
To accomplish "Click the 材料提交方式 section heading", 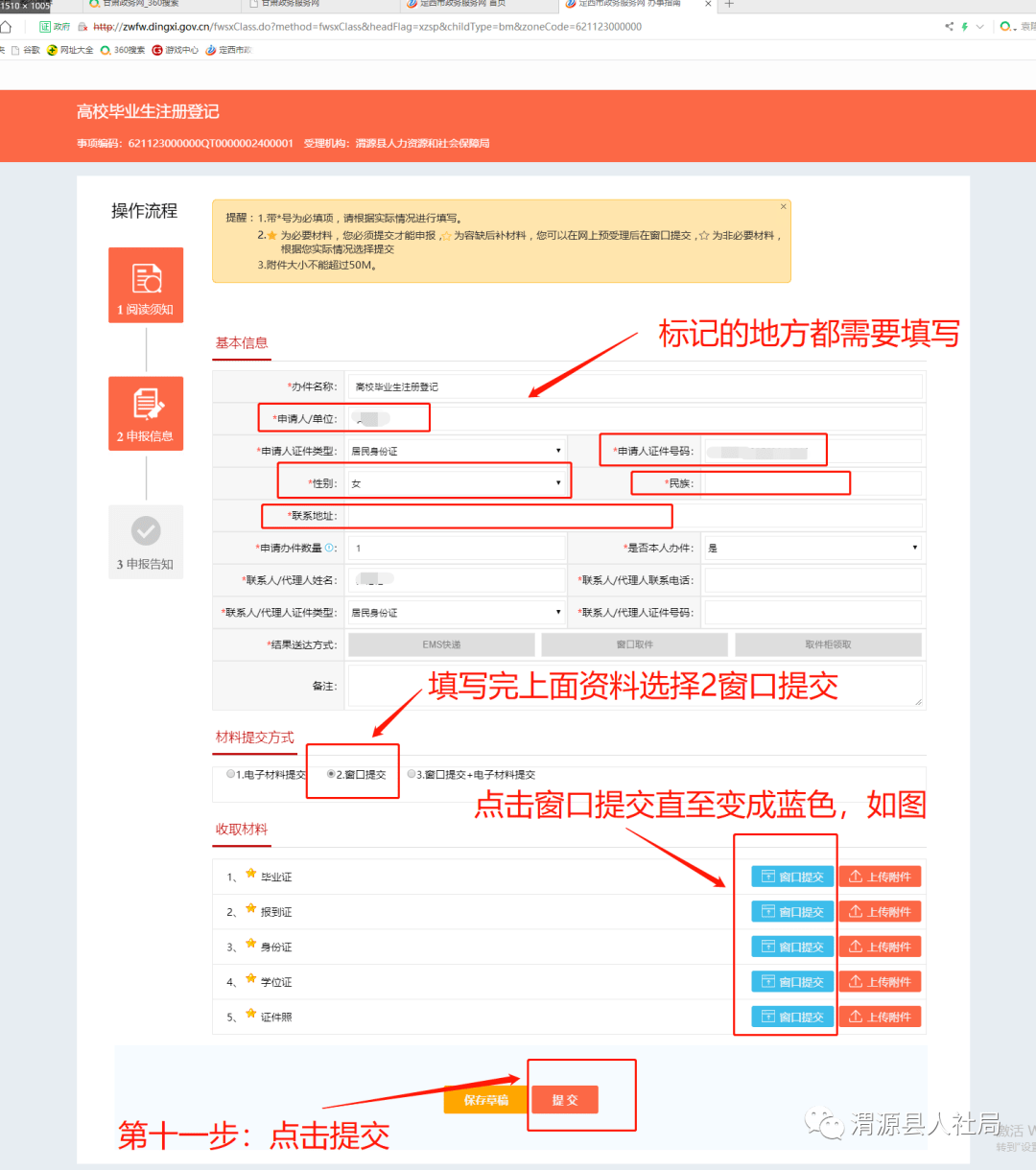I will point(255,737).
